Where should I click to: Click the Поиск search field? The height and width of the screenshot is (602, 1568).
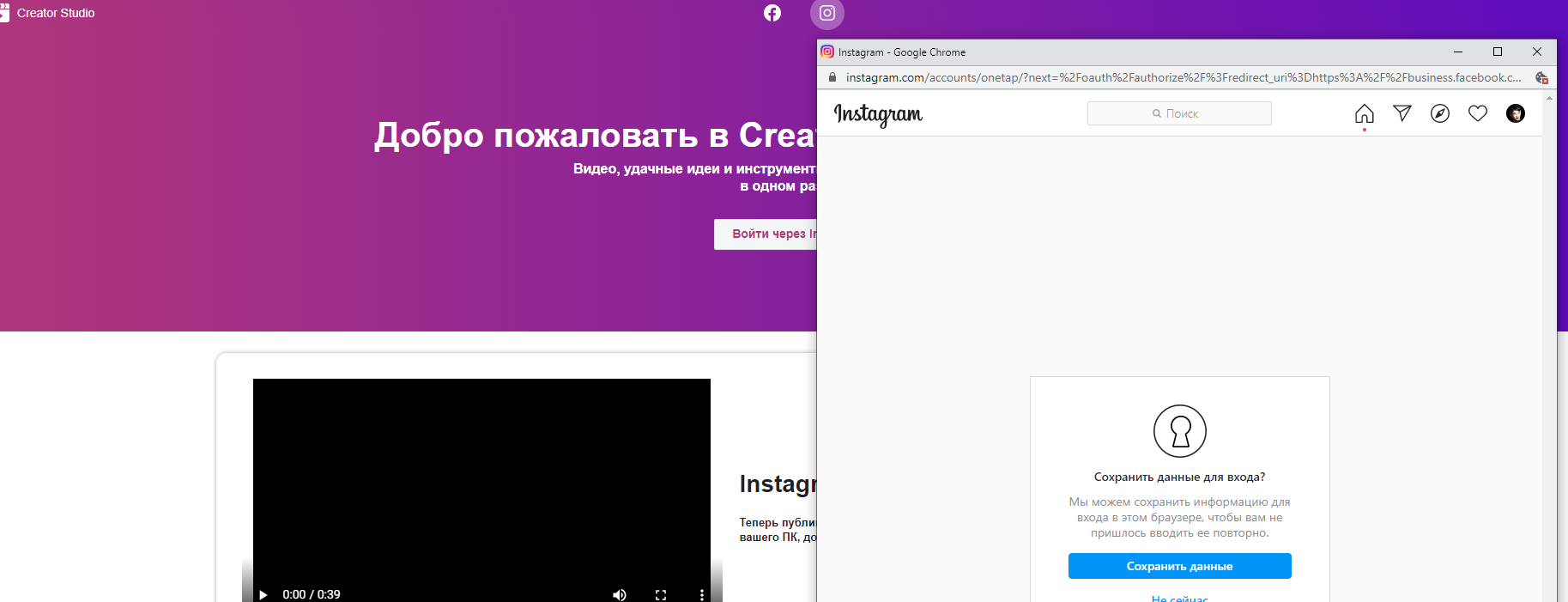(x=1178, y=113)
